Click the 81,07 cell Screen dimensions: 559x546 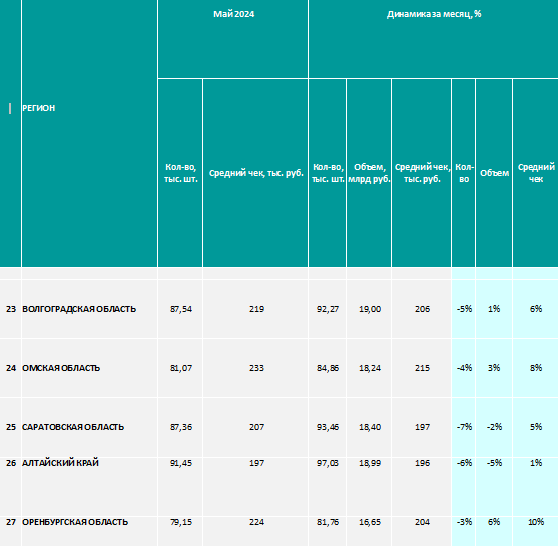click(x=180, y=368)
